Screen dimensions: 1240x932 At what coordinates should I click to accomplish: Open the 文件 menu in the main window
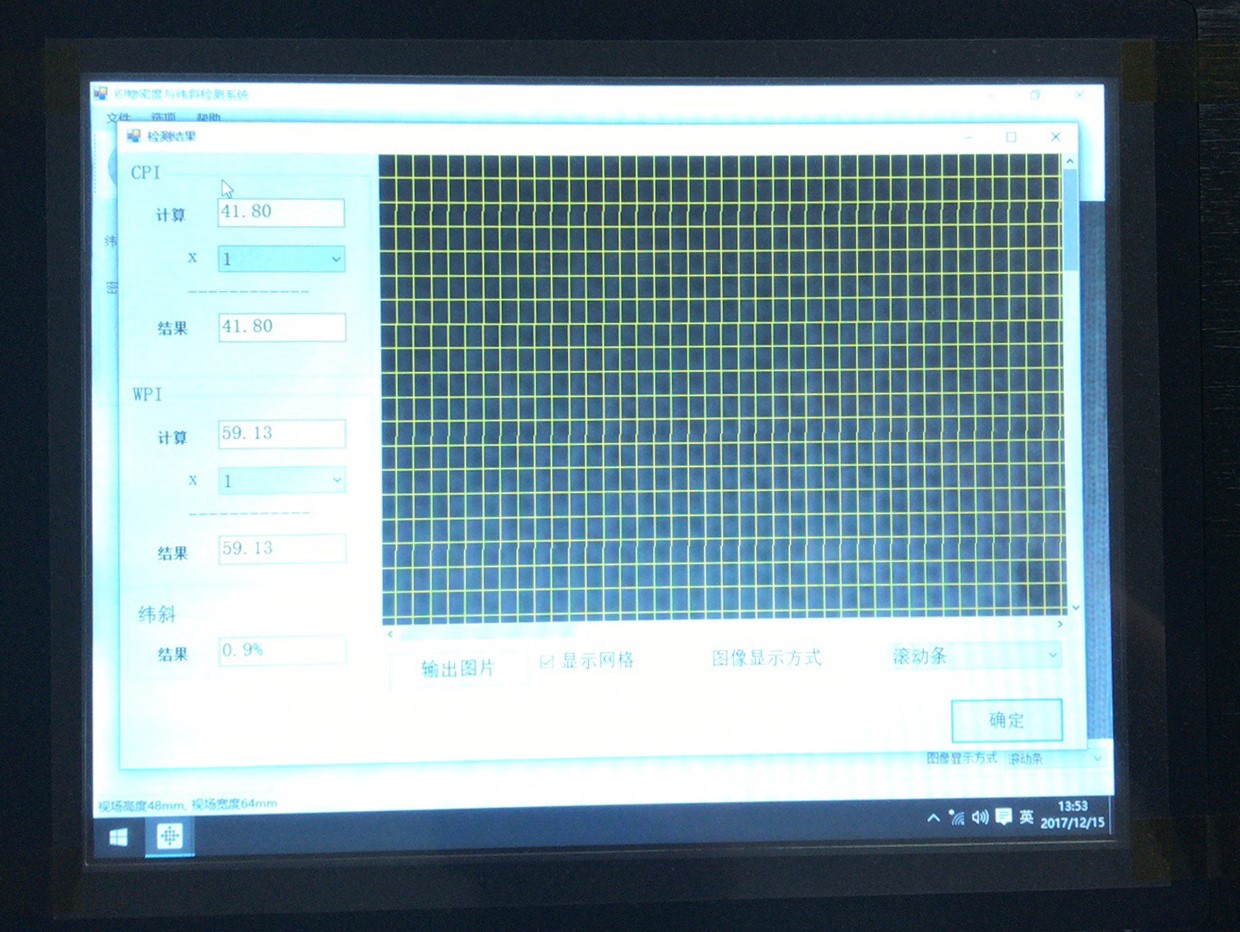(118, 118)
